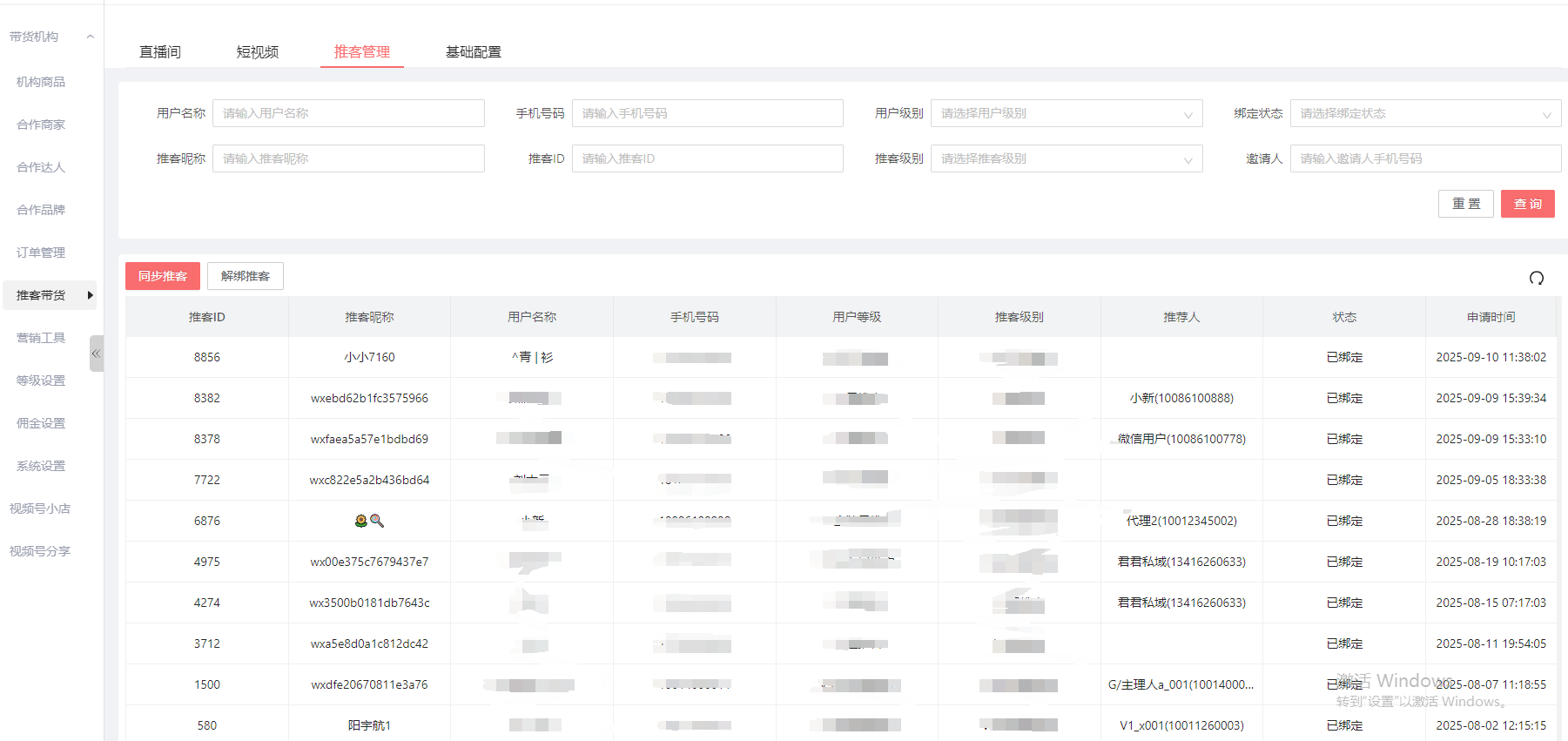Open the 绑定状态 dropdown
Viewport: 1568px width, 741px height.
1424,113
